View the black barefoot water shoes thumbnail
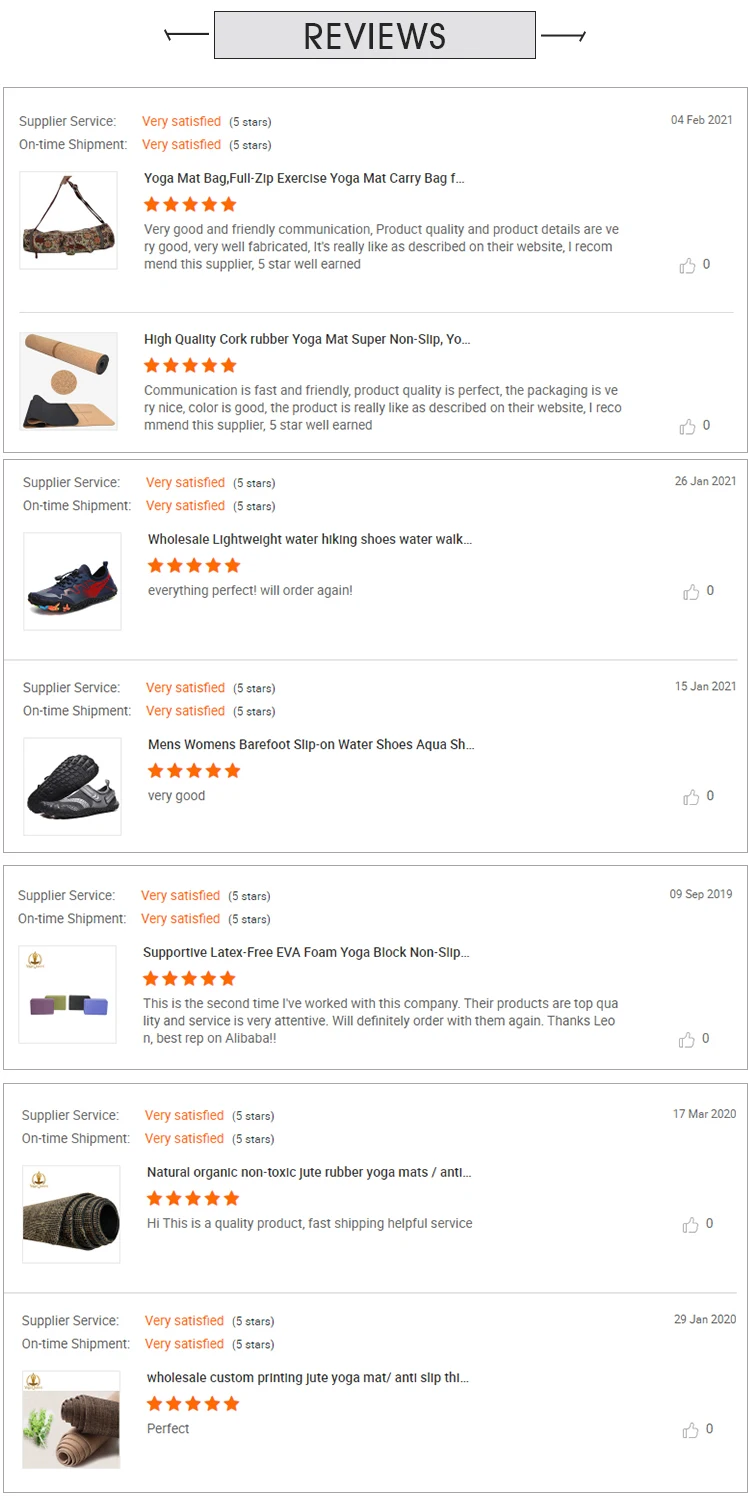The width and height of the screenshot is (750, 1500). point(72,787)
